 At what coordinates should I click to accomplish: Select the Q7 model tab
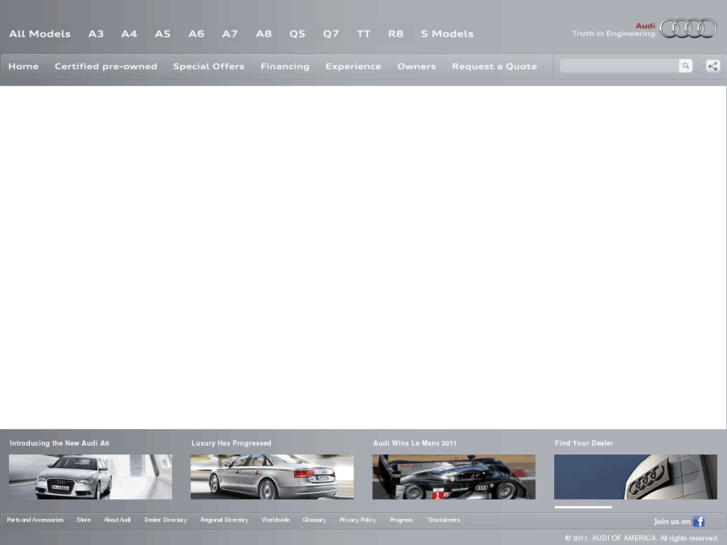[x=331, y=34]
